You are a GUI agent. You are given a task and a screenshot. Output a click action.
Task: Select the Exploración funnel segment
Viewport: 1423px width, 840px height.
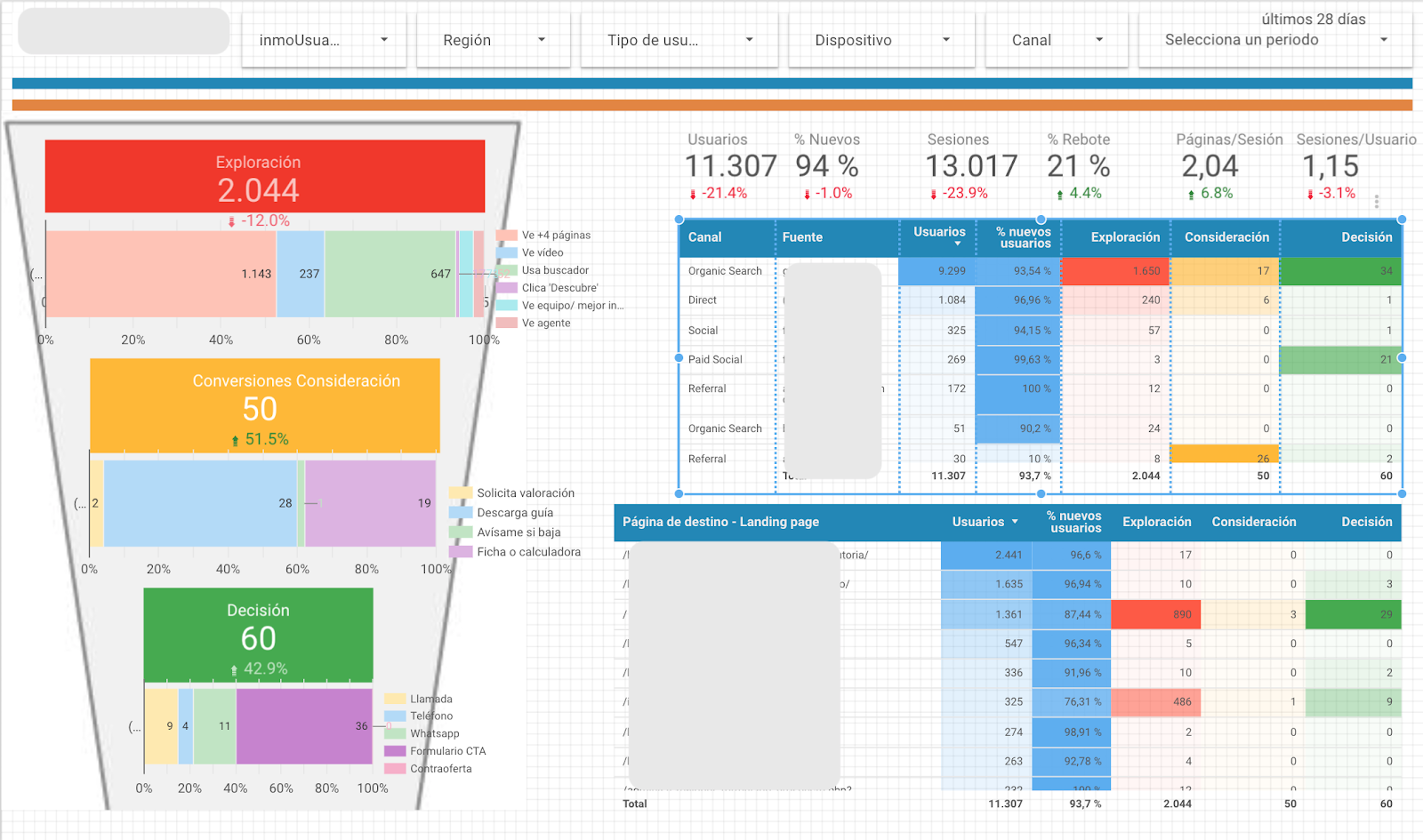point(264,175)
